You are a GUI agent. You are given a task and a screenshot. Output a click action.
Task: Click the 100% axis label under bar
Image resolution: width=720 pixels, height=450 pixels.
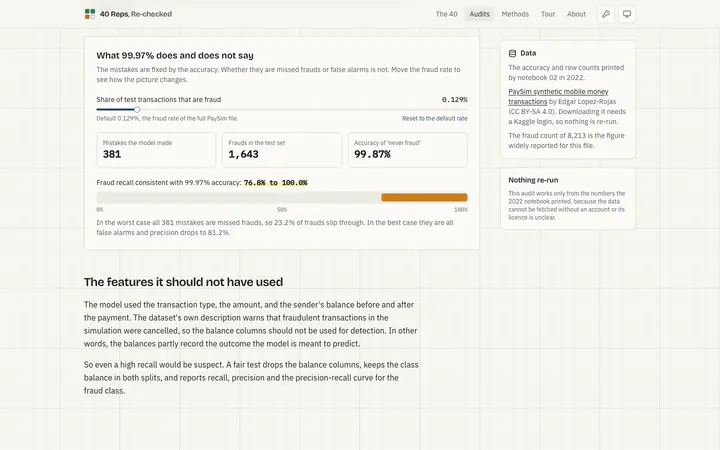(x=461, y=210)
